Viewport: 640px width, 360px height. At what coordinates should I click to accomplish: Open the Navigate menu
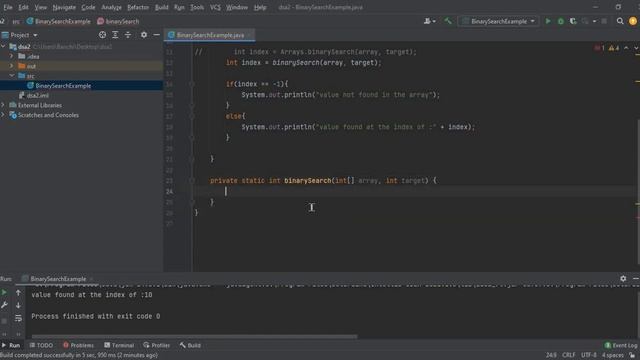point(64,7)
